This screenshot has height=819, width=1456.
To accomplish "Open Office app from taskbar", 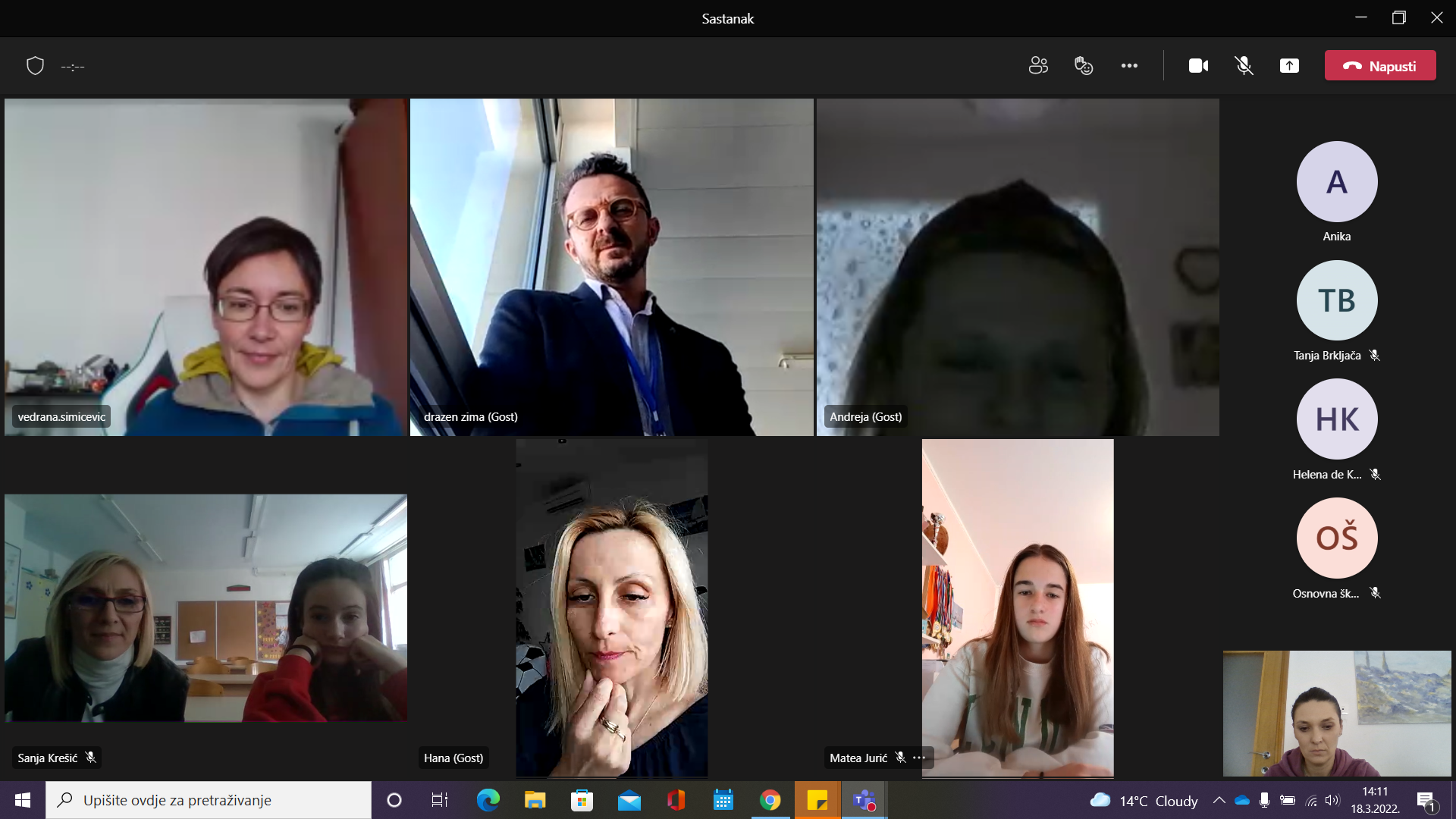I will [x=676, y=800].
